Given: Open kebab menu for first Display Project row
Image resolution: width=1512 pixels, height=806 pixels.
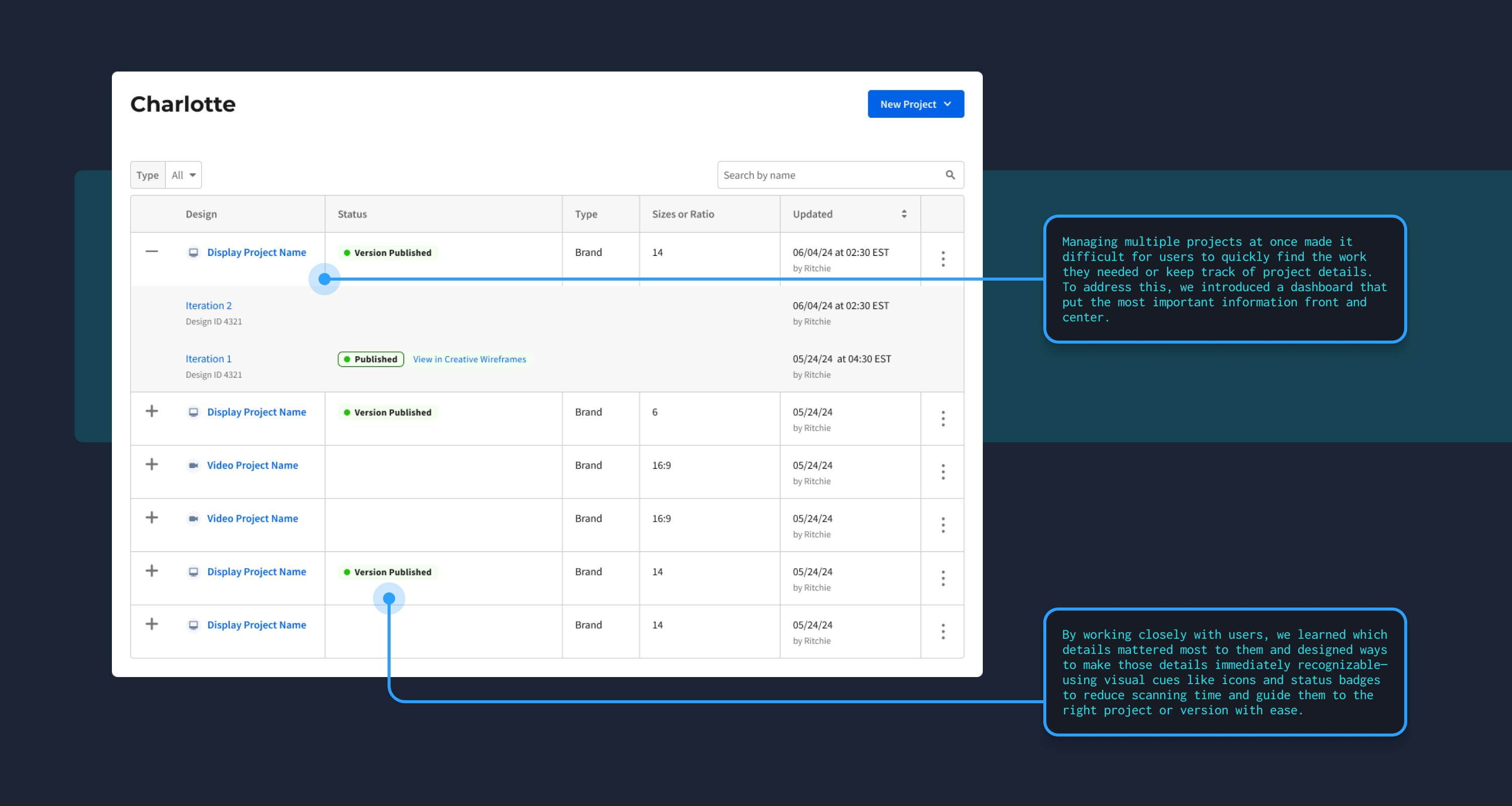Looking at the screenshot, I should (x=942, y=259).
